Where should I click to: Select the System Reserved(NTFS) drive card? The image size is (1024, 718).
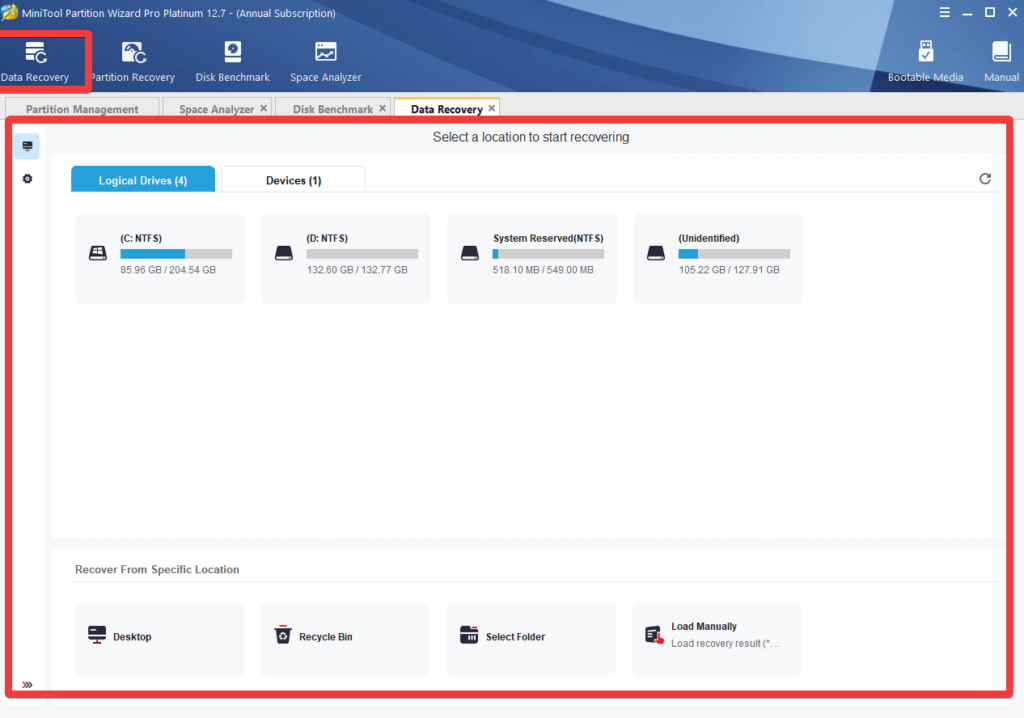(532, 258)
